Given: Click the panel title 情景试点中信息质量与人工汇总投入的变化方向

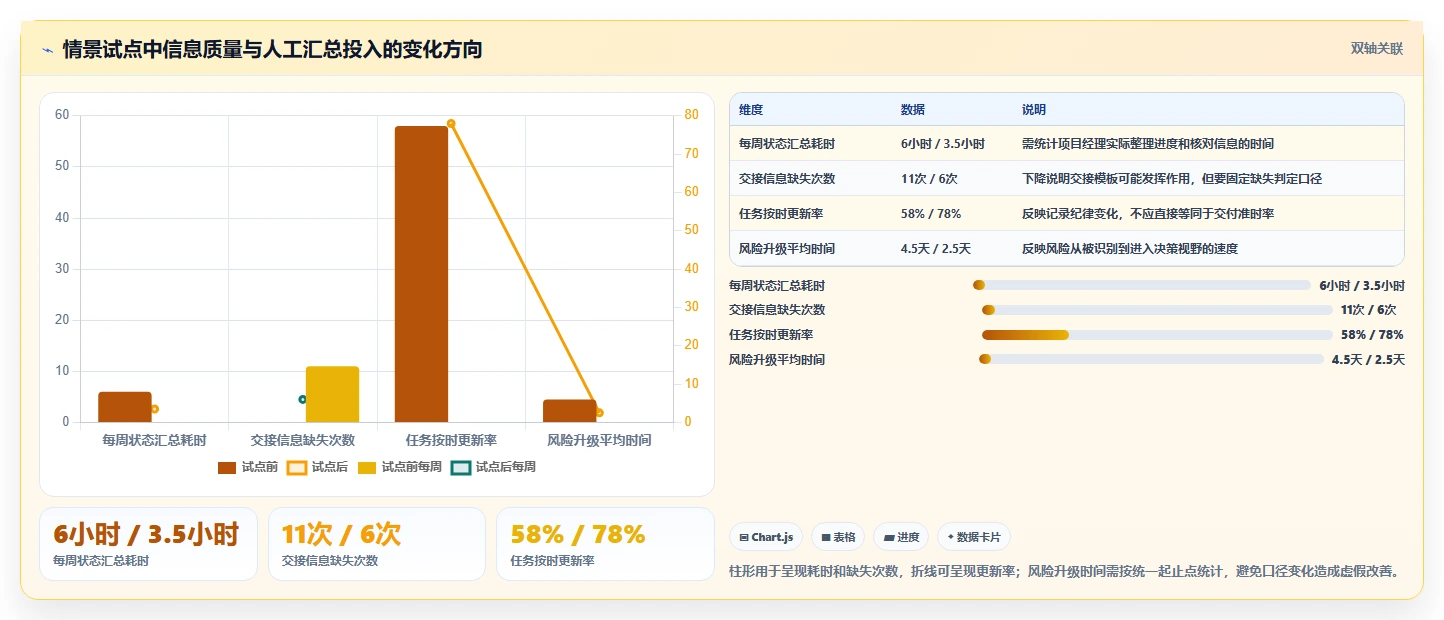Looking at the screenshot, I should (272, 49).
